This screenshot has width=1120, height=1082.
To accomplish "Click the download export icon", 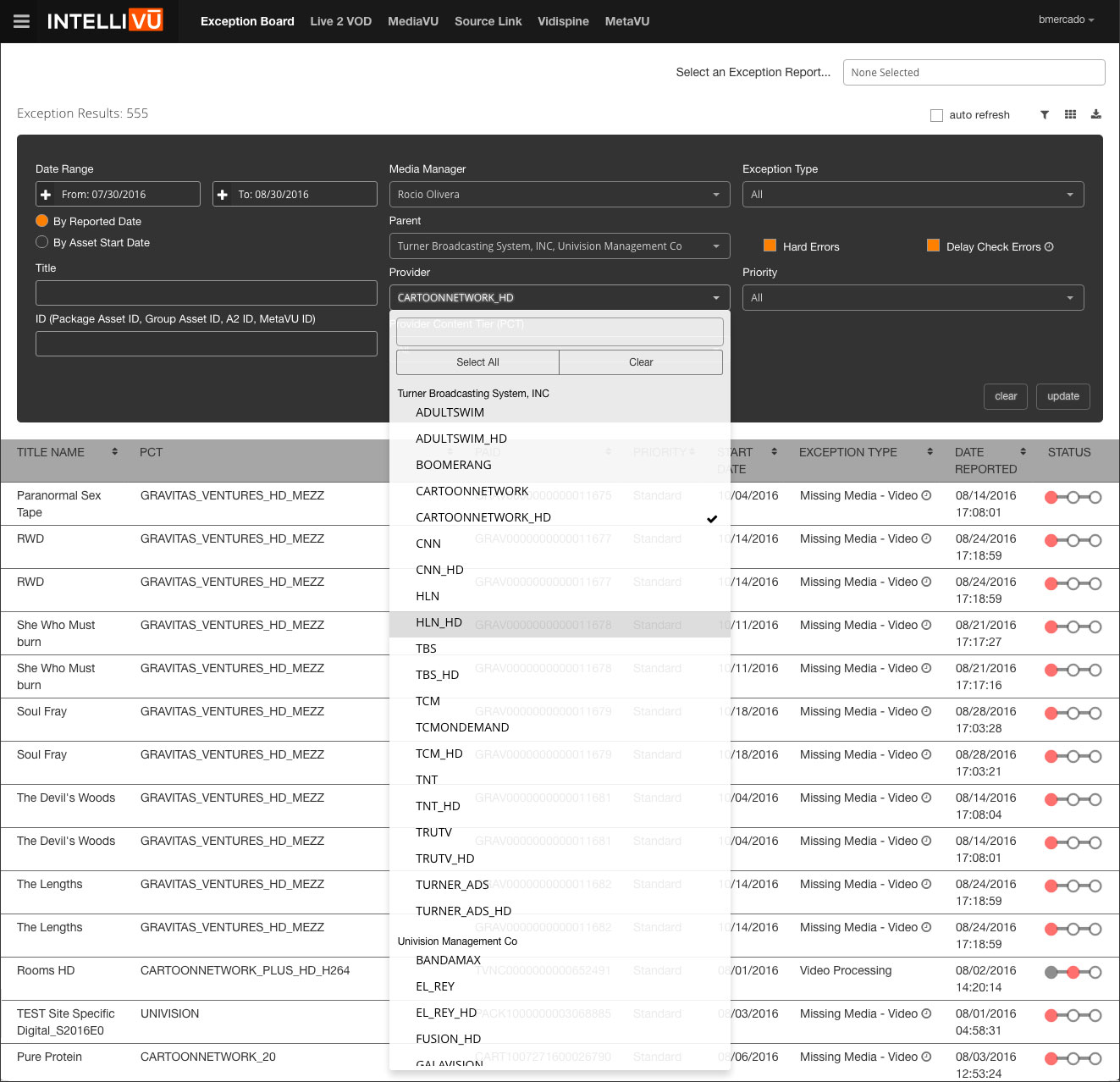I will 1095,114.
